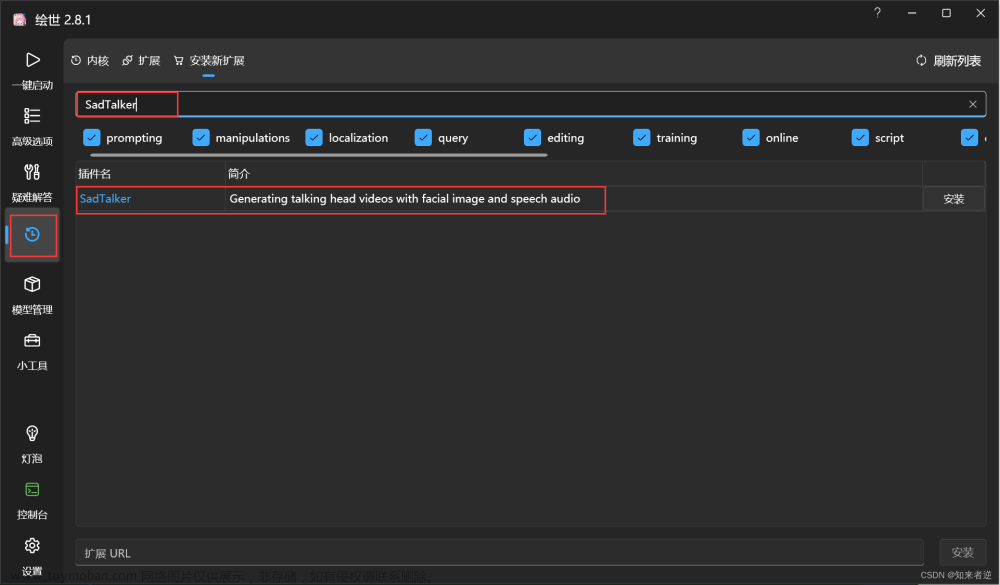The image size is (1000, 585).
Task: Uncheck the localization filter checkbox
Action: [314, 138]
